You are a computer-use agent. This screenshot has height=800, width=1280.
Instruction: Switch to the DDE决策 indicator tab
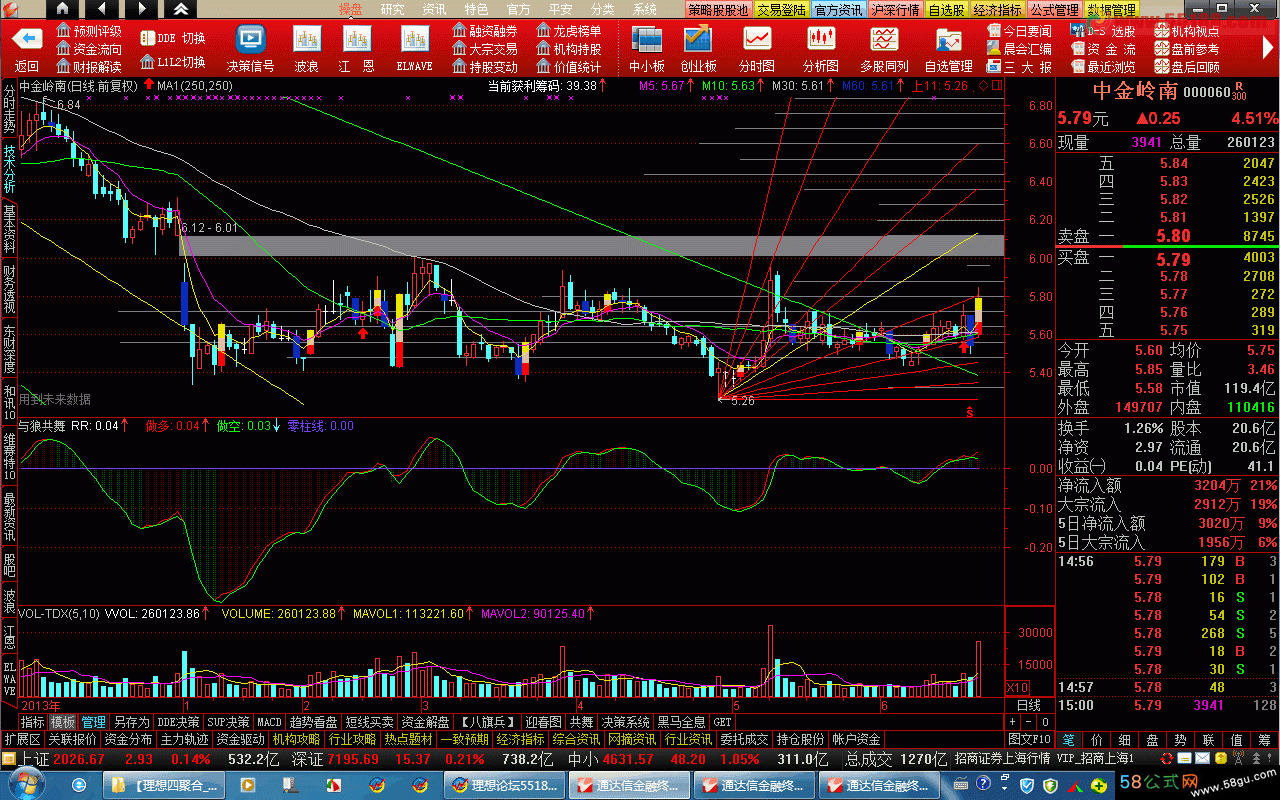tap(179, 721)
